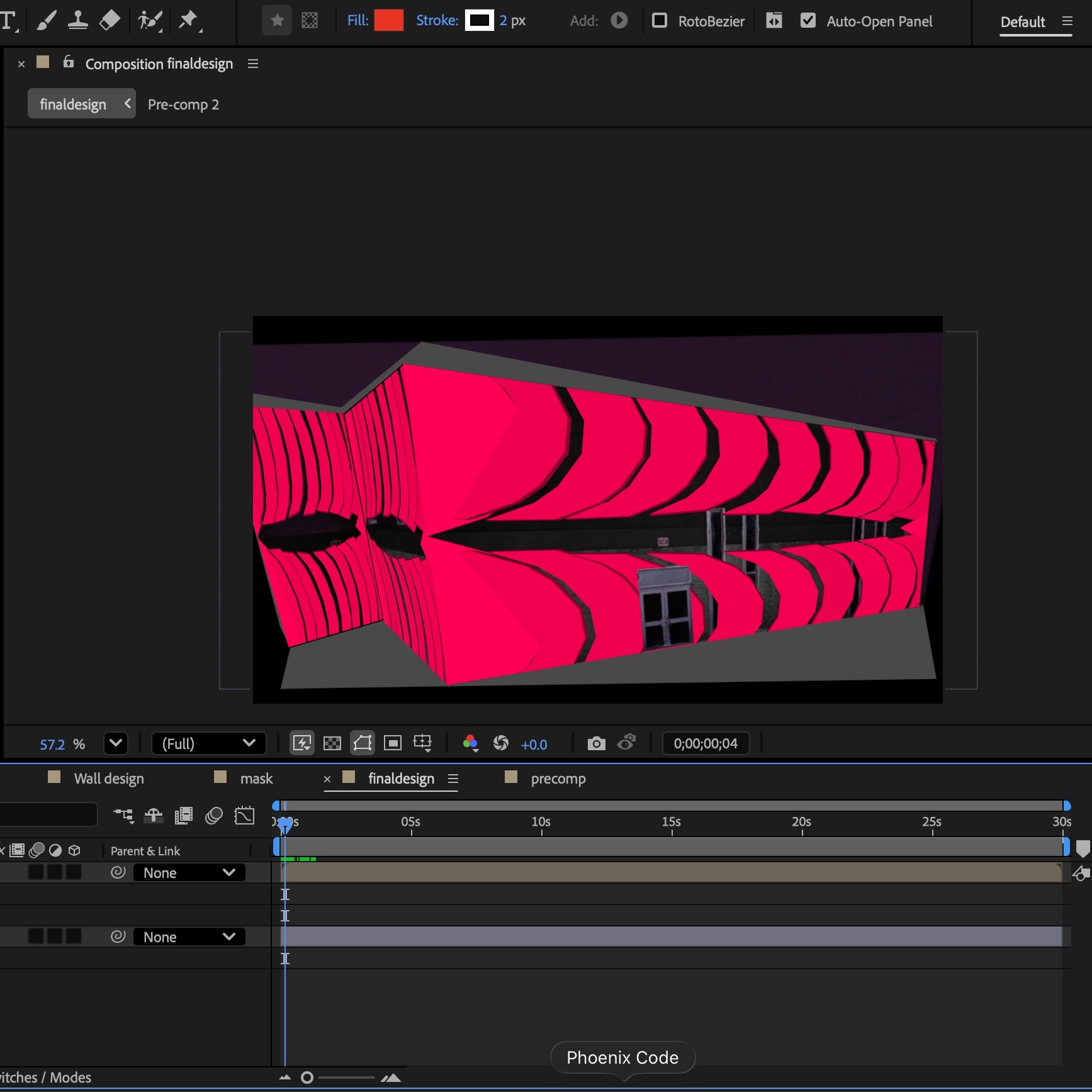Toggle the transparency grid in the viewer
This screenshot has height=1092, width=1092.
click(332, 743)
